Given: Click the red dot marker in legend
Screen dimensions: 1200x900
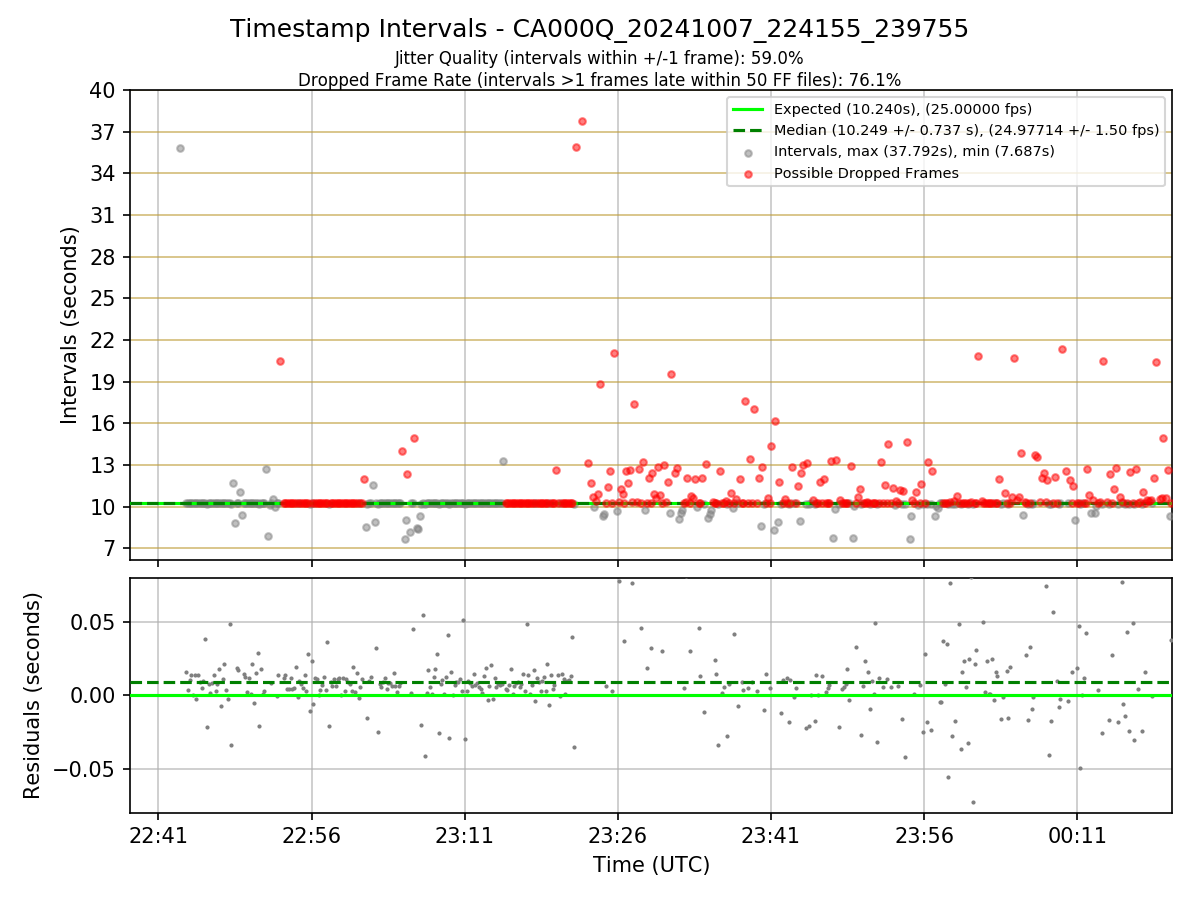Looking at the screenshot, I should tap(750, 173).
